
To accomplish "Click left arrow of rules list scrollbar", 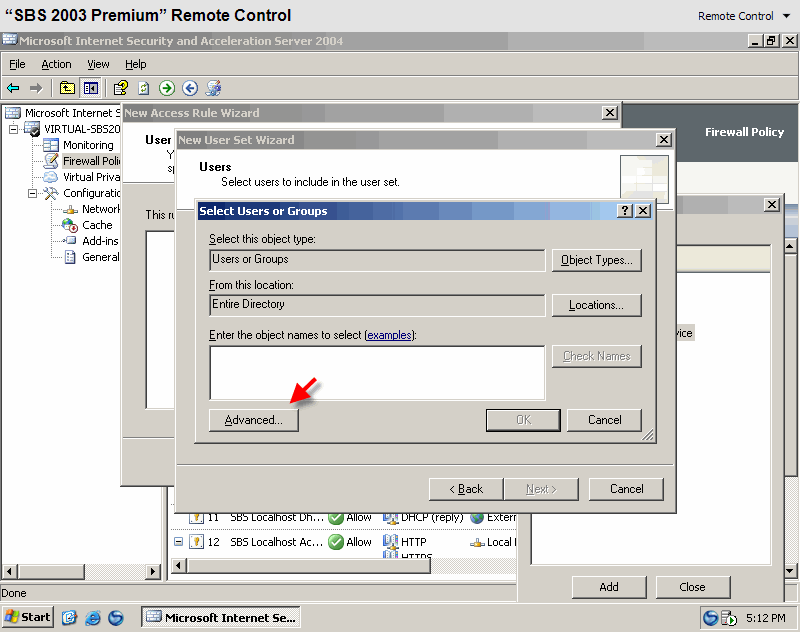I will [178, 565].
